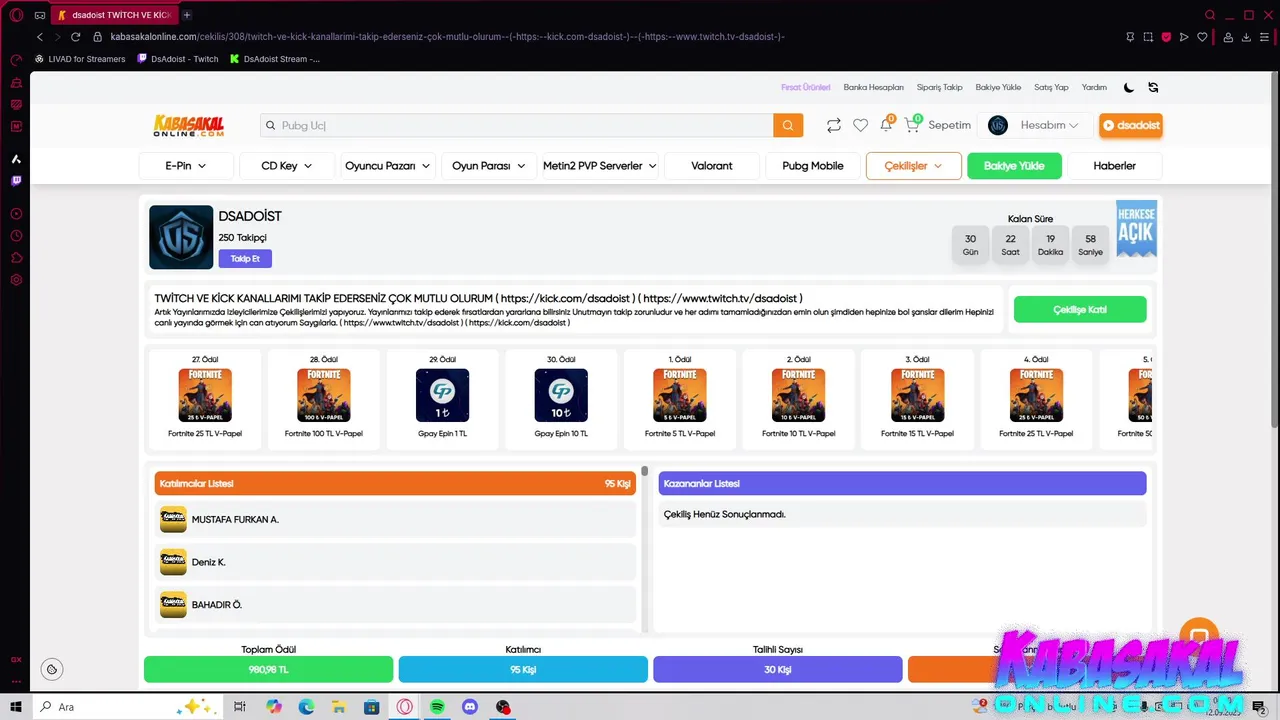Open the Easy Setup menu icon
The image size is (1280, 720).
point(1265,37)
